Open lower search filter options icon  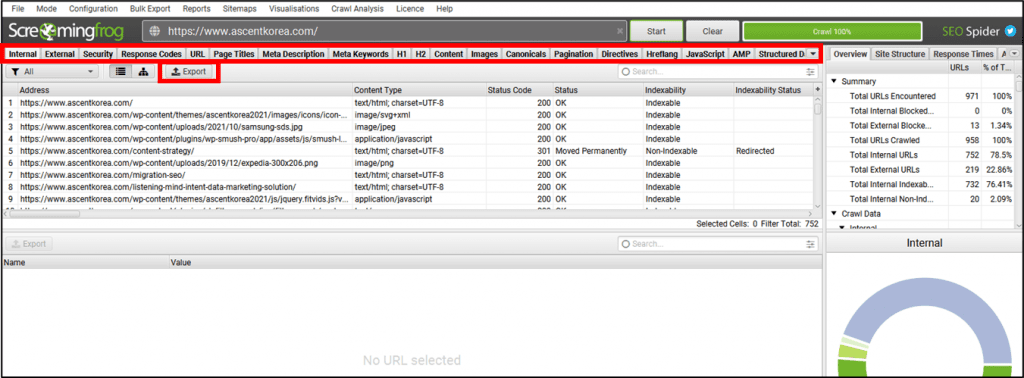810,244
